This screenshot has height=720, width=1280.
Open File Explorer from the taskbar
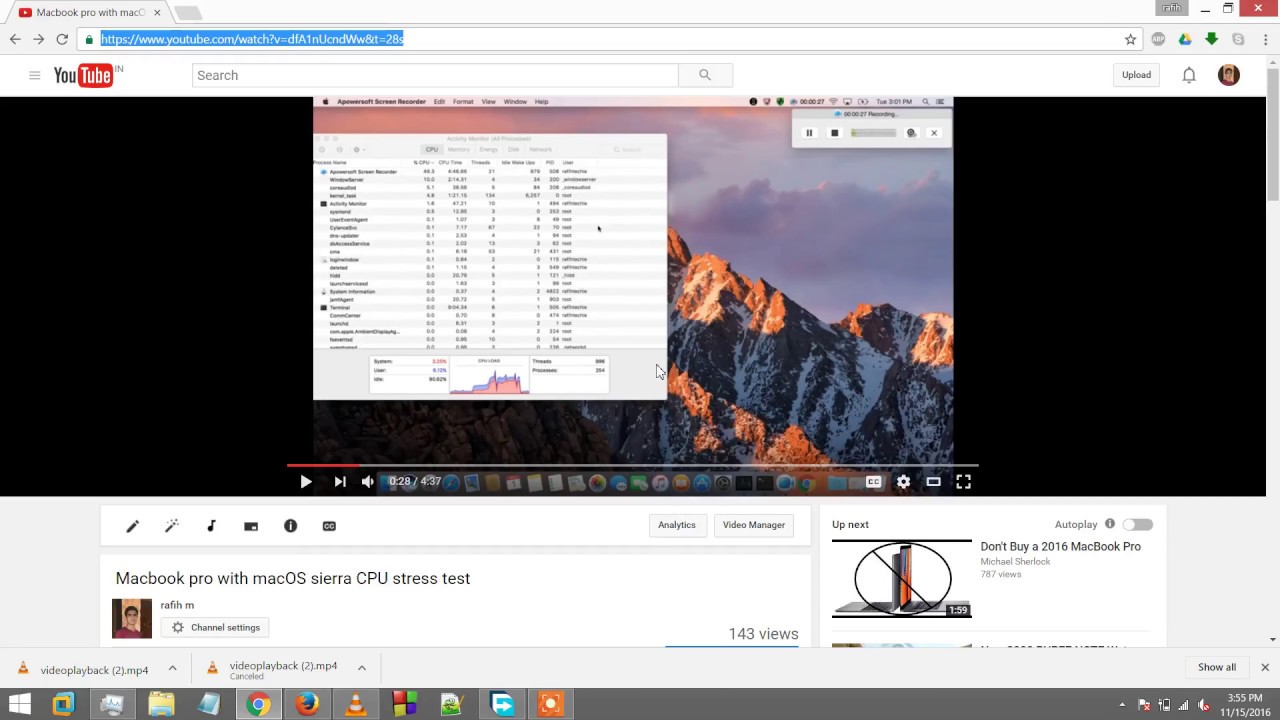click(x=161, y=704)
